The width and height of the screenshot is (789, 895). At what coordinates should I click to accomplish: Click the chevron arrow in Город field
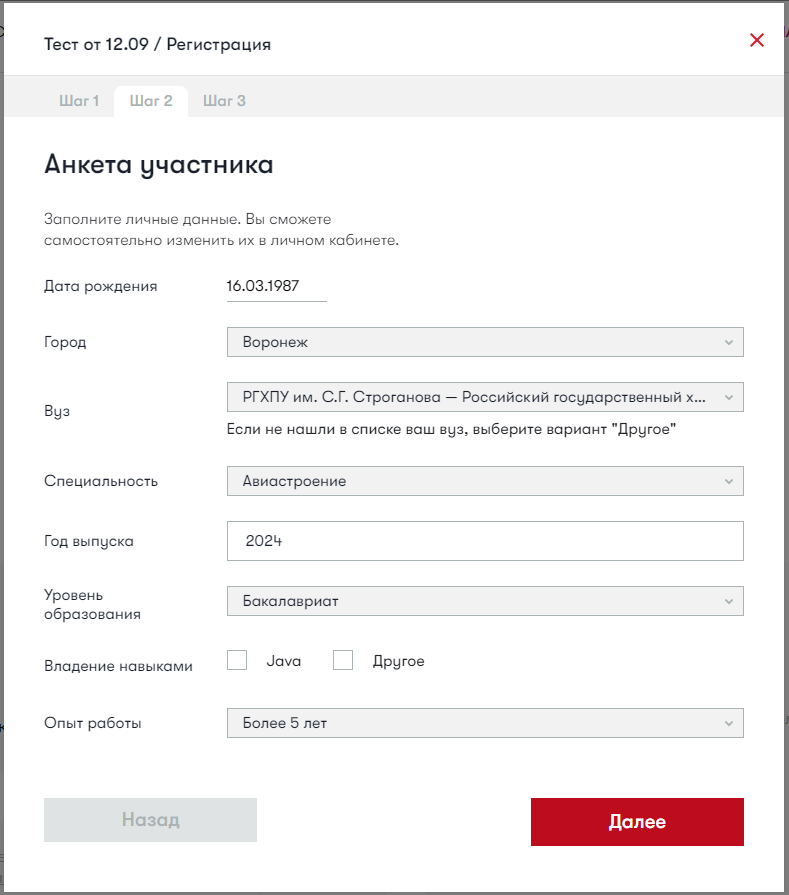[x=729, y=342]
